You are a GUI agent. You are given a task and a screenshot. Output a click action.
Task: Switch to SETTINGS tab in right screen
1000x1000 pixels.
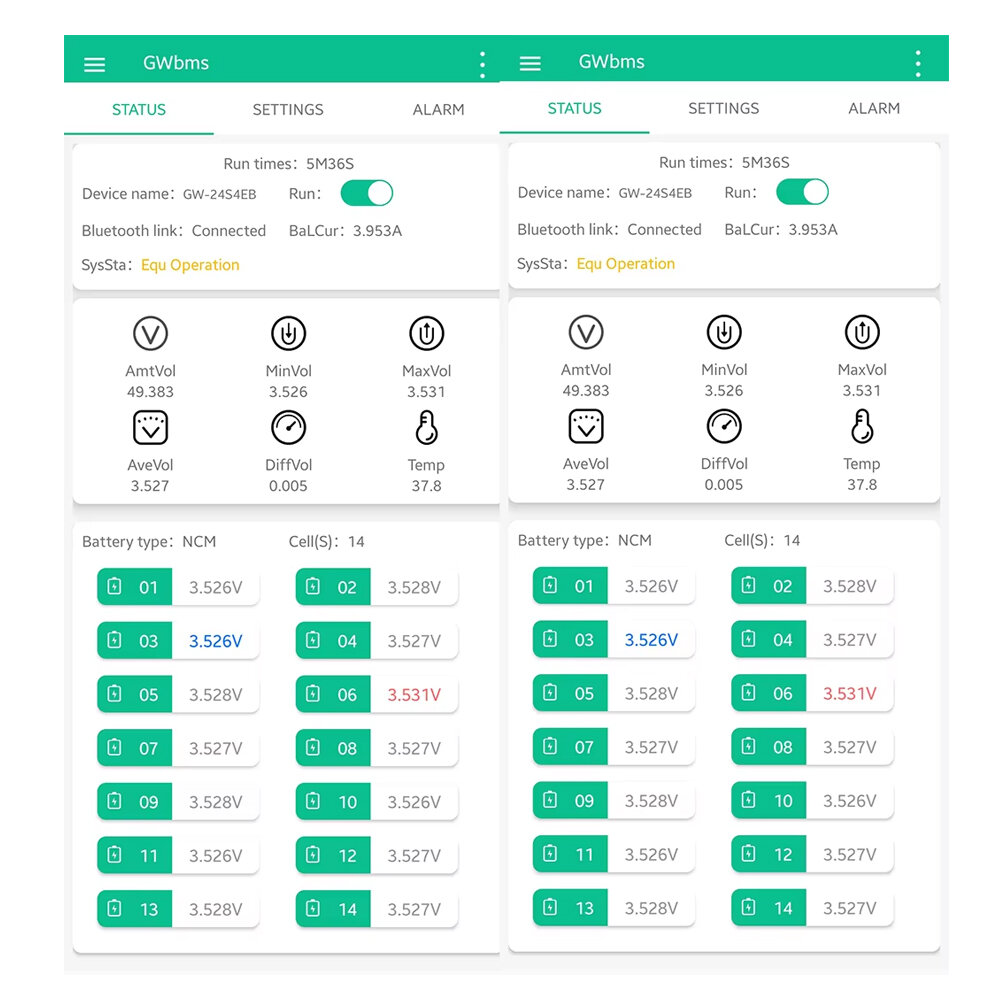[x=724, y=108]
